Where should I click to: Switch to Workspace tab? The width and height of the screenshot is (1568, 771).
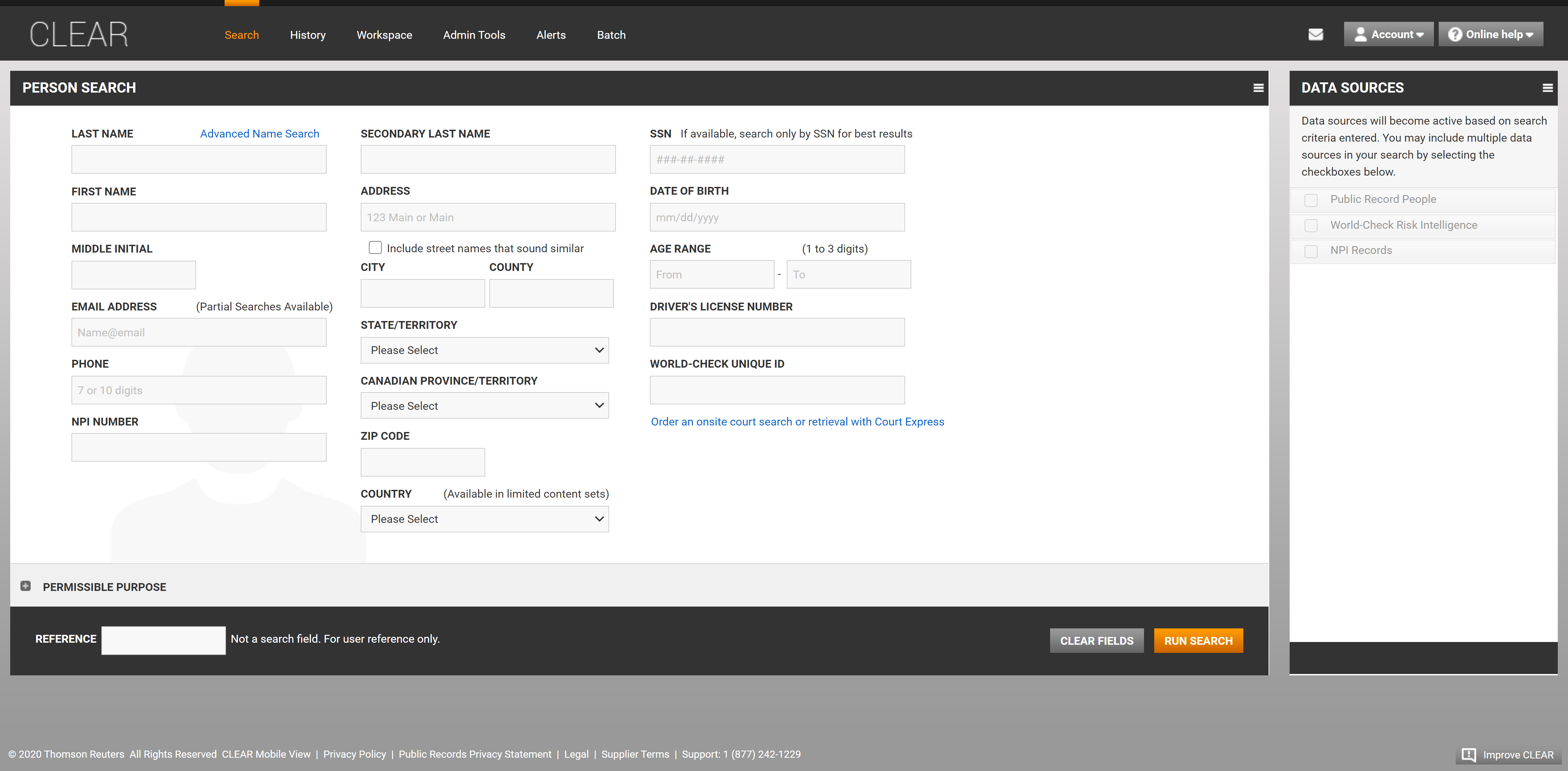tap(384, 35)
